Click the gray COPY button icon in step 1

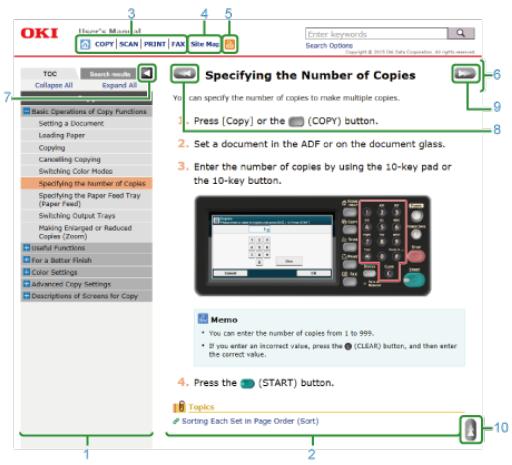click(x=296, y=122)
